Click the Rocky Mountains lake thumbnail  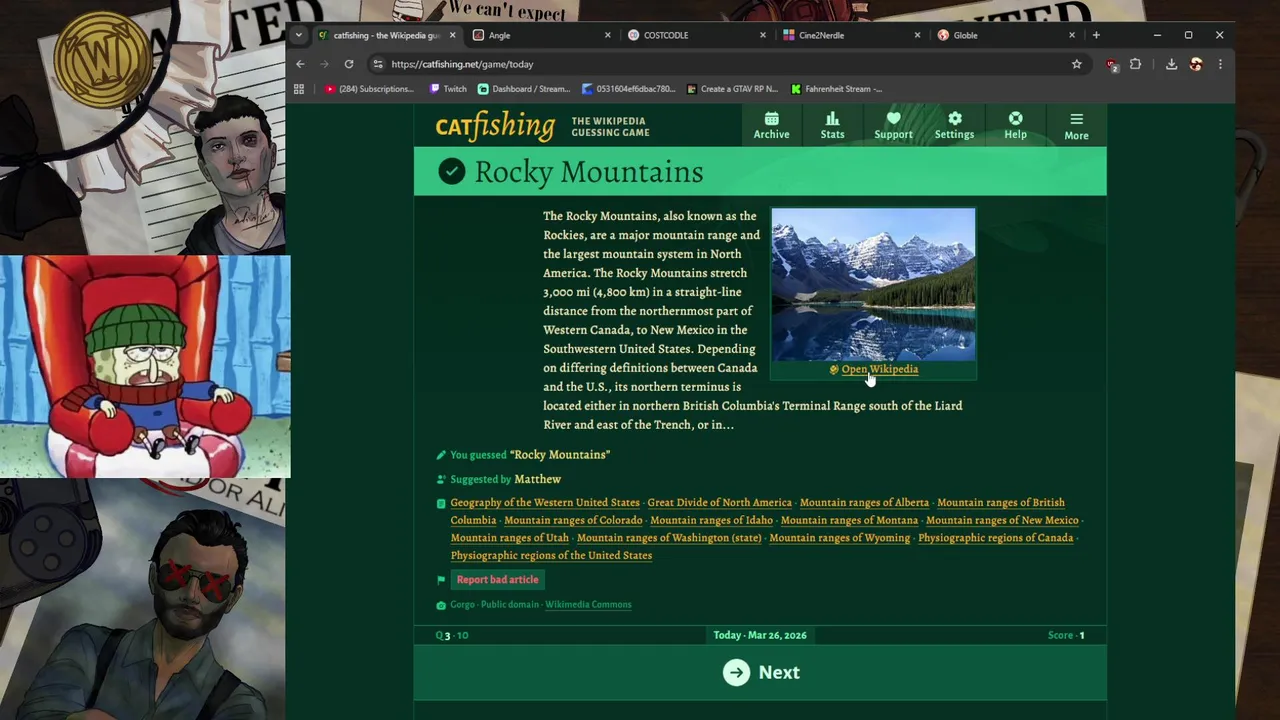[873, 284]
